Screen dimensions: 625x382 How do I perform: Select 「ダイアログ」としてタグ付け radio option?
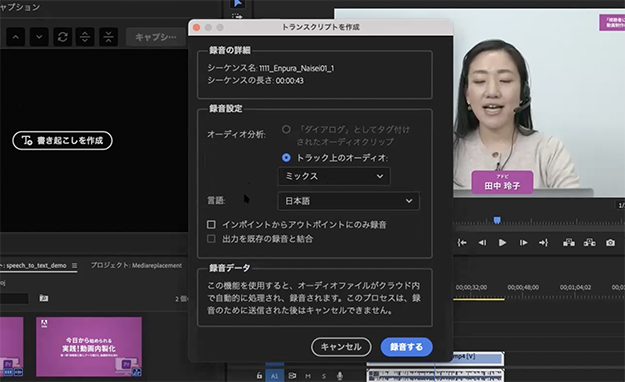point(286,129)
